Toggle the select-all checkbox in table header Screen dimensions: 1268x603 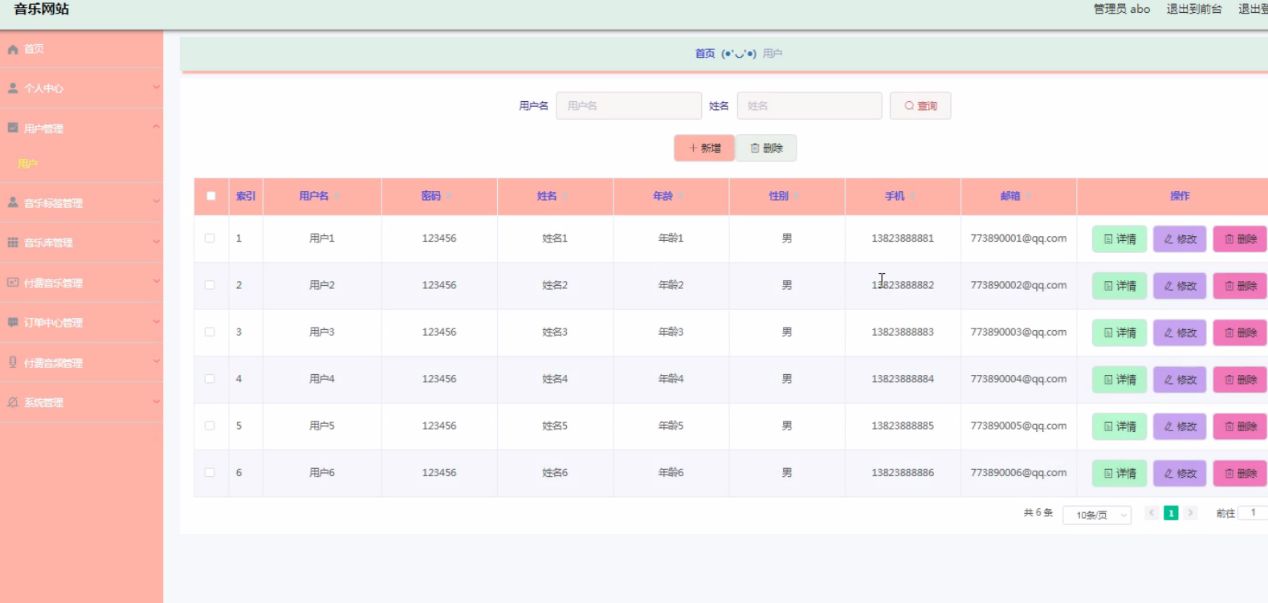point(211,196)
